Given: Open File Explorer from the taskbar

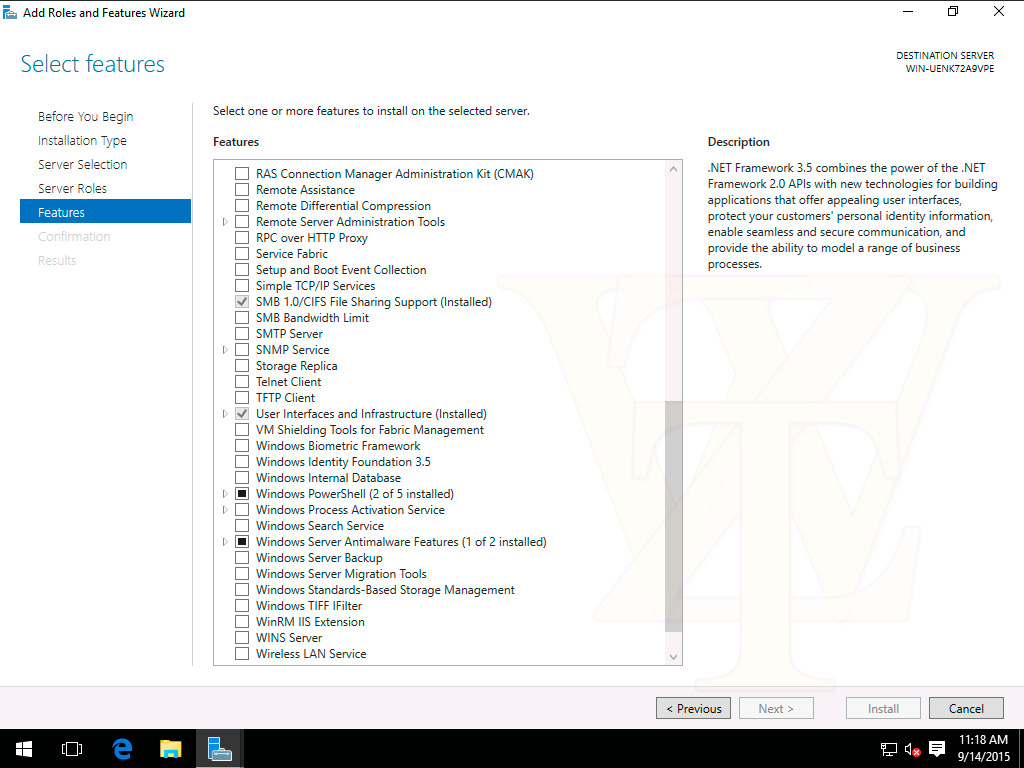Looking at the screenshot, I should point(171,748).
